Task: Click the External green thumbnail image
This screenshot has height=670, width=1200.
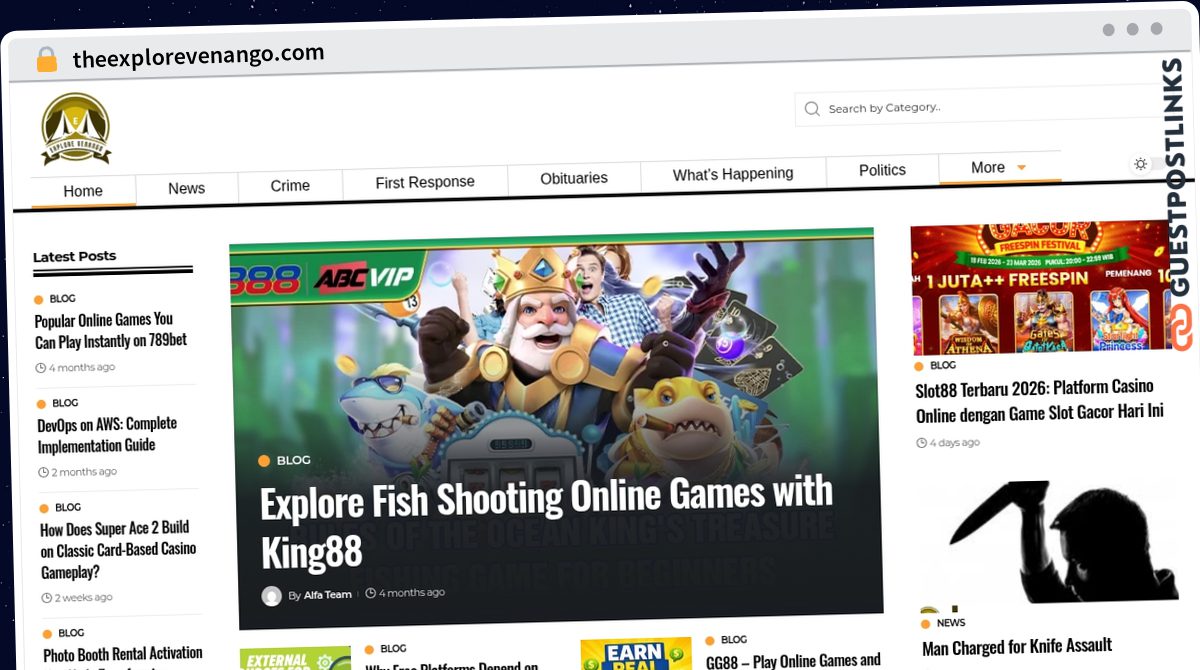Action: coord(295,658)
